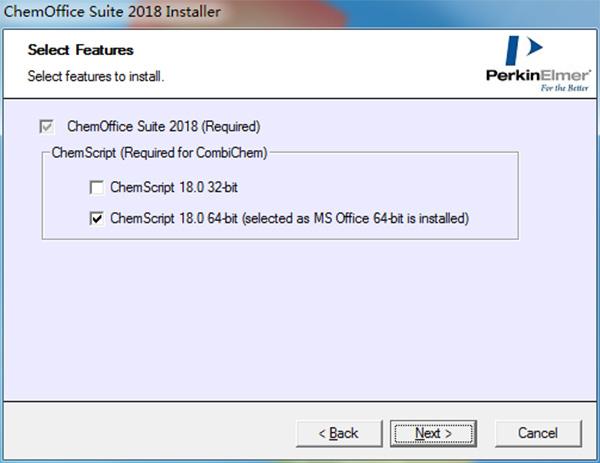The height and width of the screenshot is (463, 600).
Task: Click the 'ChemScript (Required for CombiChem)' group label
Action: (159, 153)
